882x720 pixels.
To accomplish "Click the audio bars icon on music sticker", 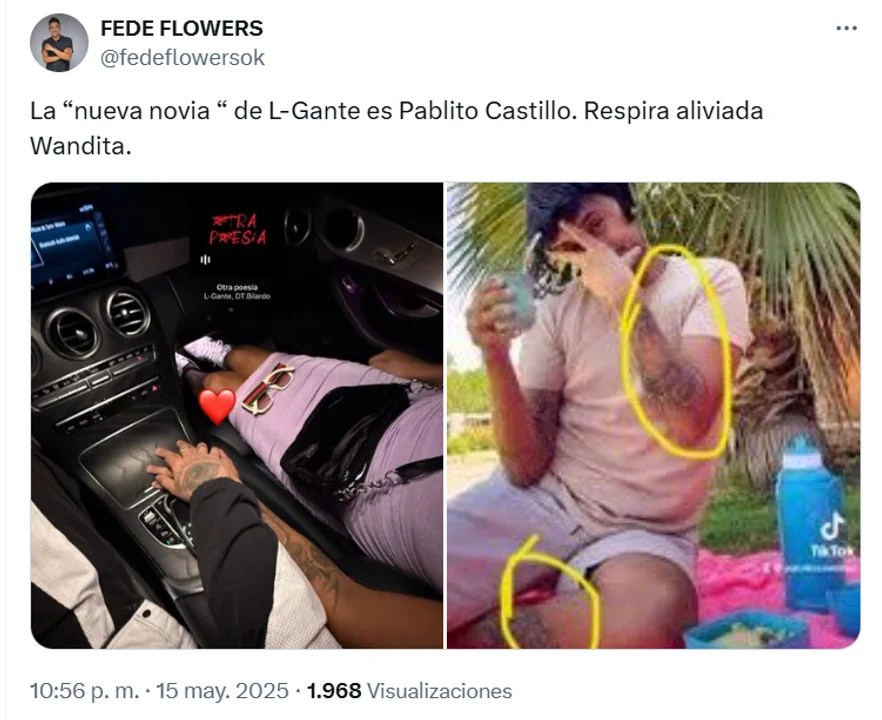I will pos(205,259).
